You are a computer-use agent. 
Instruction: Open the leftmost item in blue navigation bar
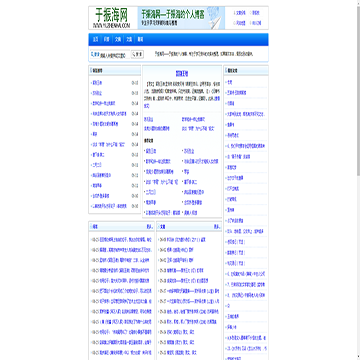coord(96,39)
